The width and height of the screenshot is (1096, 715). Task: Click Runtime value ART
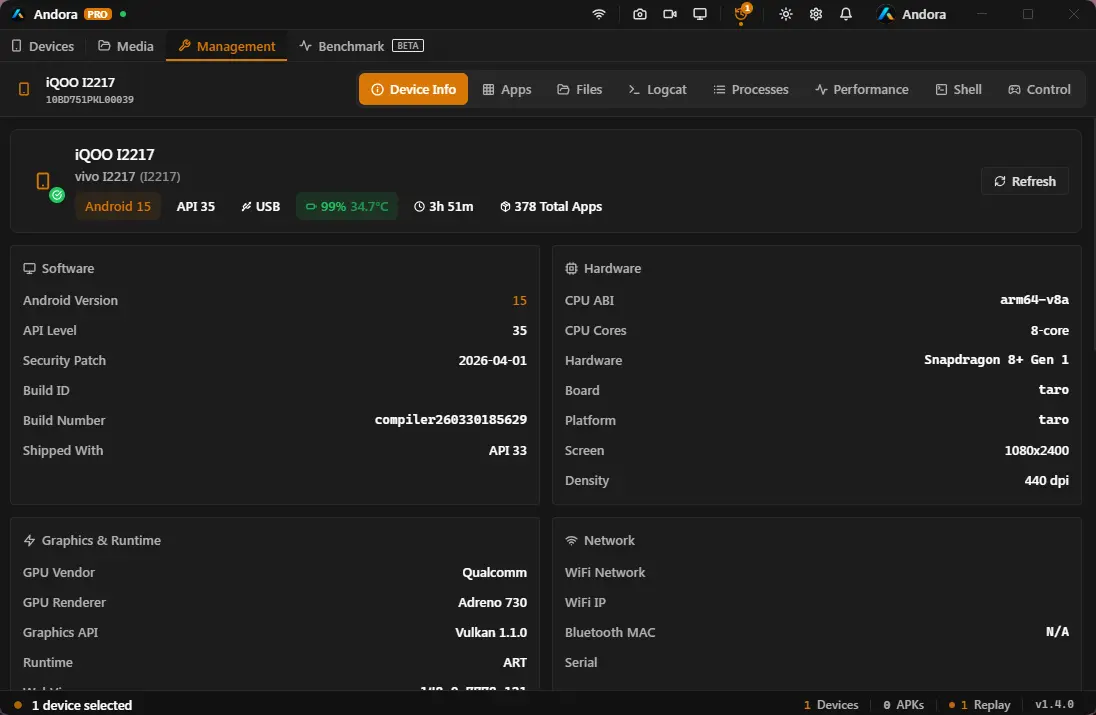515,663
